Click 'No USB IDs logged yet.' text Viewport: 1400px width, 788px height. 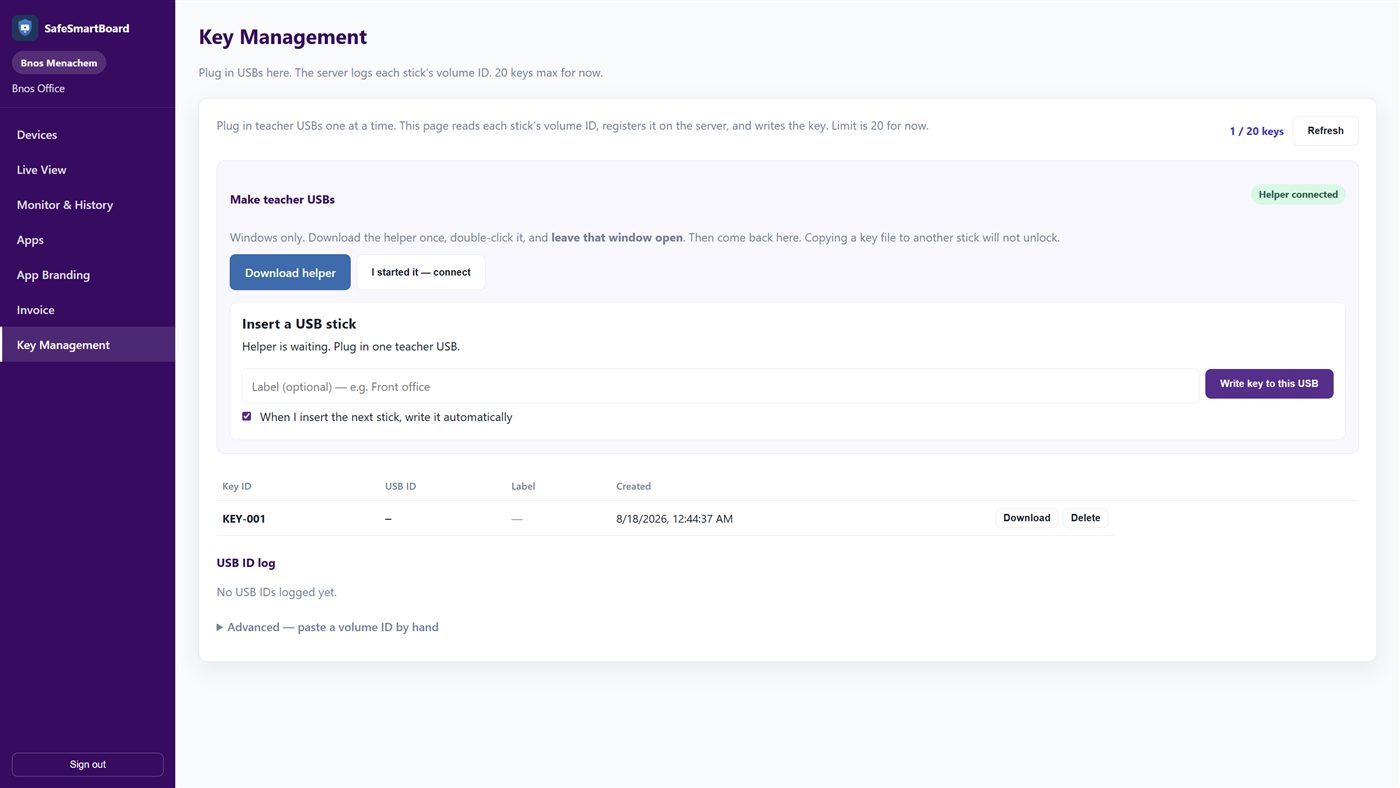[x=277, y=592]
